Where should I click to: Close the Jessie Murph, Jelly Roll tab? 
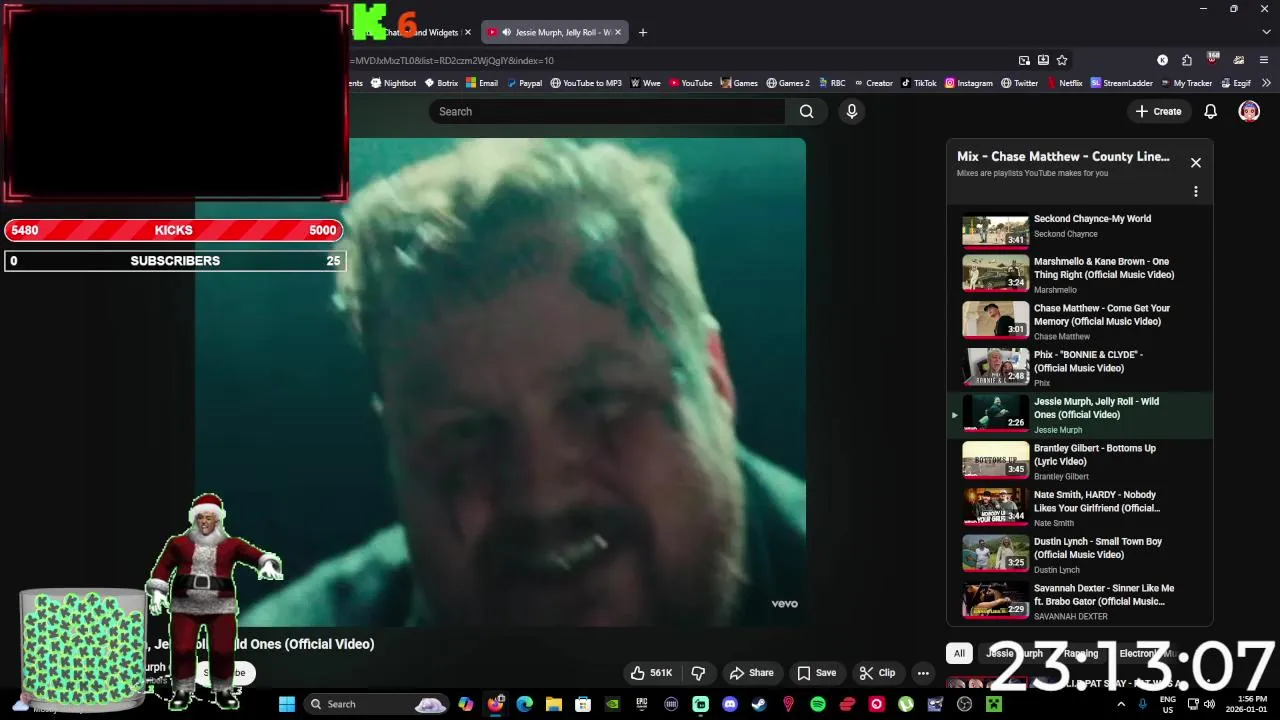[x=617, y=32]
